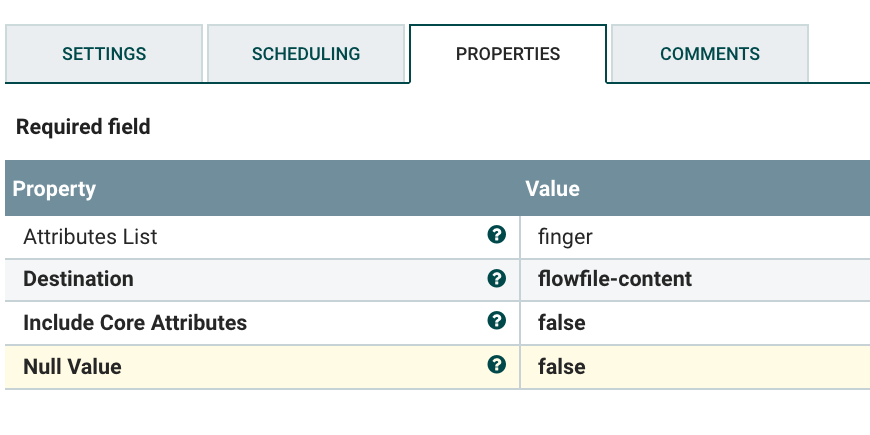870x435 pixels.
Task: Click help icon for Include Core Attributes
Action: 495,322
